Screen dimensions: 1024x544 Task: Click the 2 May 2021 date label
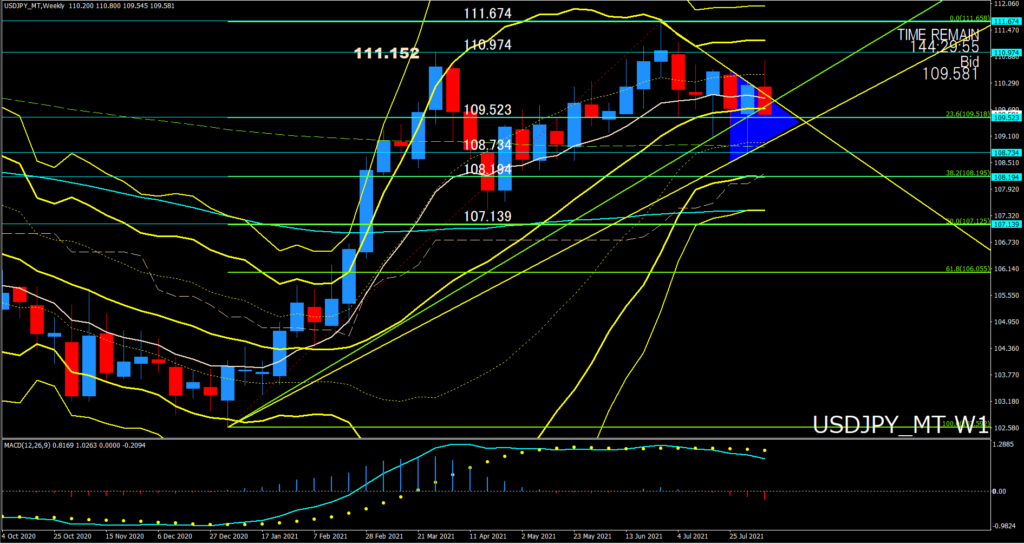pyautogui.click(x=539, y=536)
